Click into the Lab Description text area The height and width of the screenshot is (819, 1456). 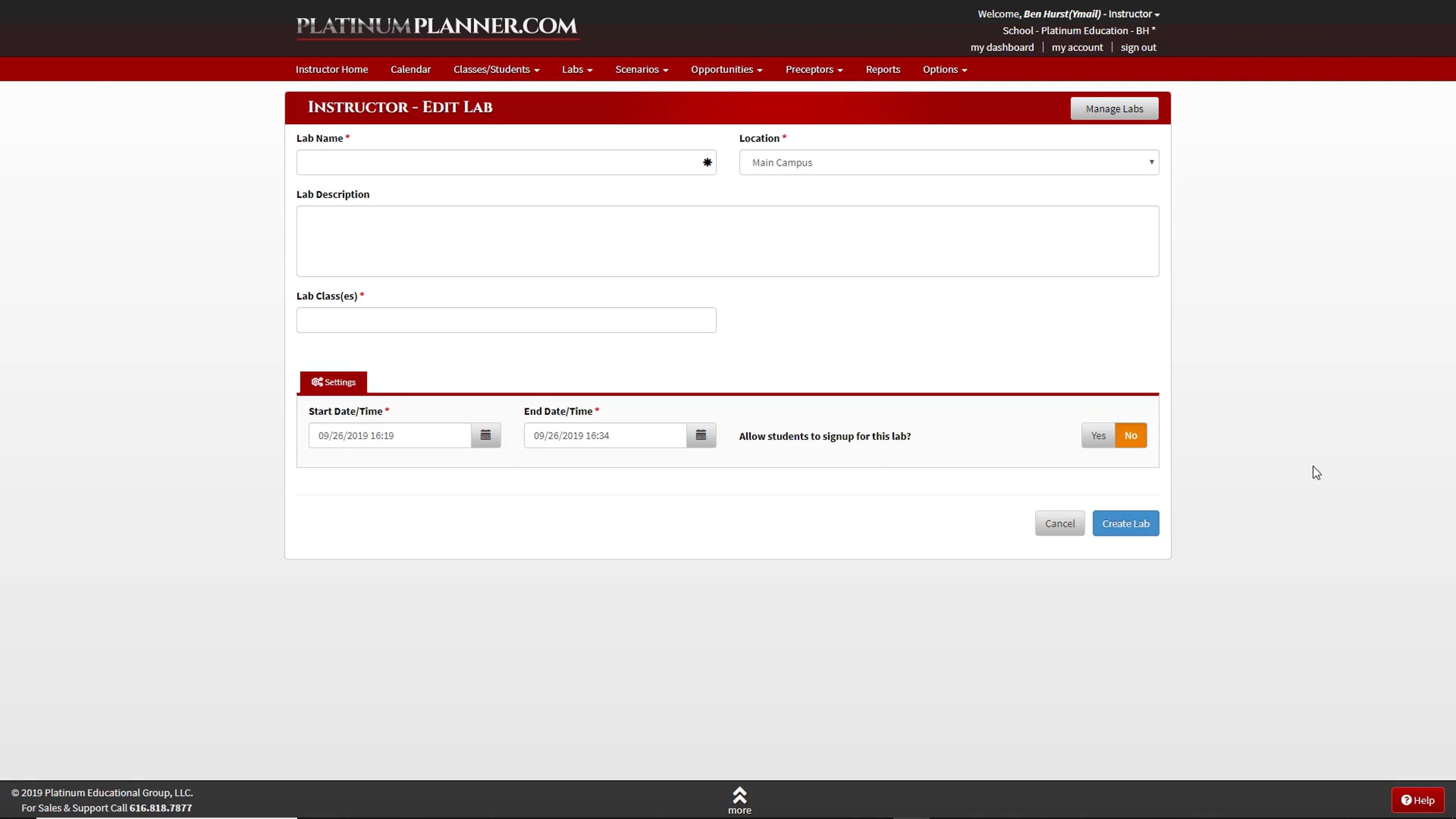727,241
